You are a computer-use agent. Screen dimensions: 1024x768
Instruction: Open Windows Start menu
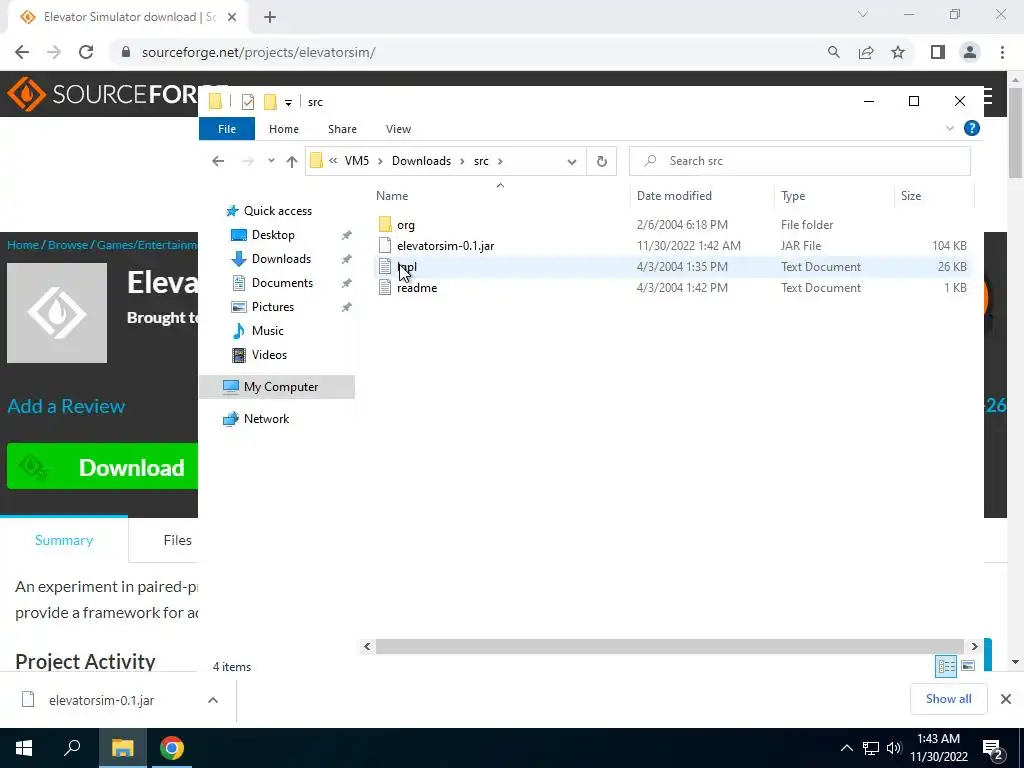pyautogui.click(x=24, y=748)
